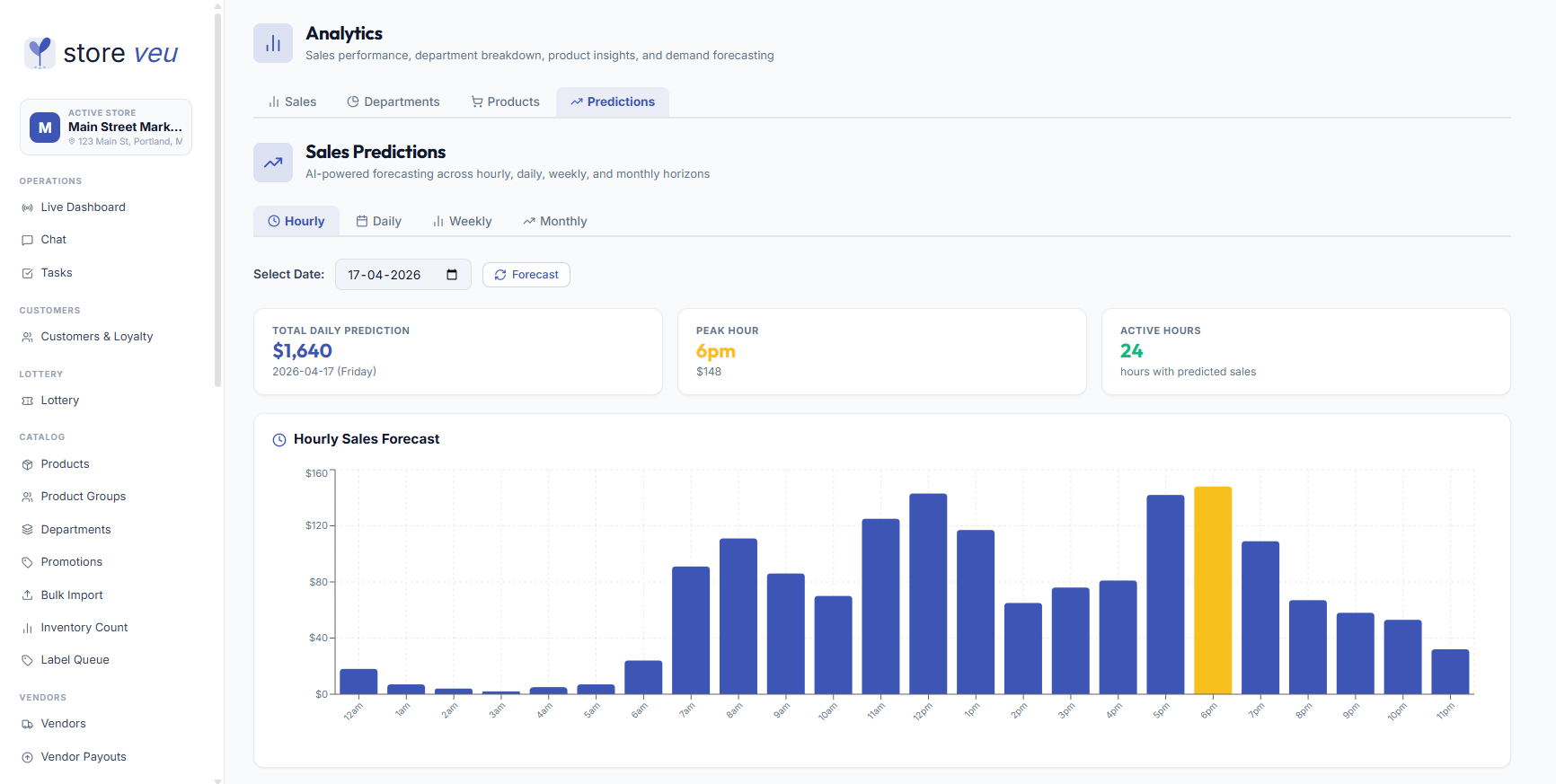
Task: Click the Forecast refresh button
Action: pyautogui.click(x=526, y=275)
